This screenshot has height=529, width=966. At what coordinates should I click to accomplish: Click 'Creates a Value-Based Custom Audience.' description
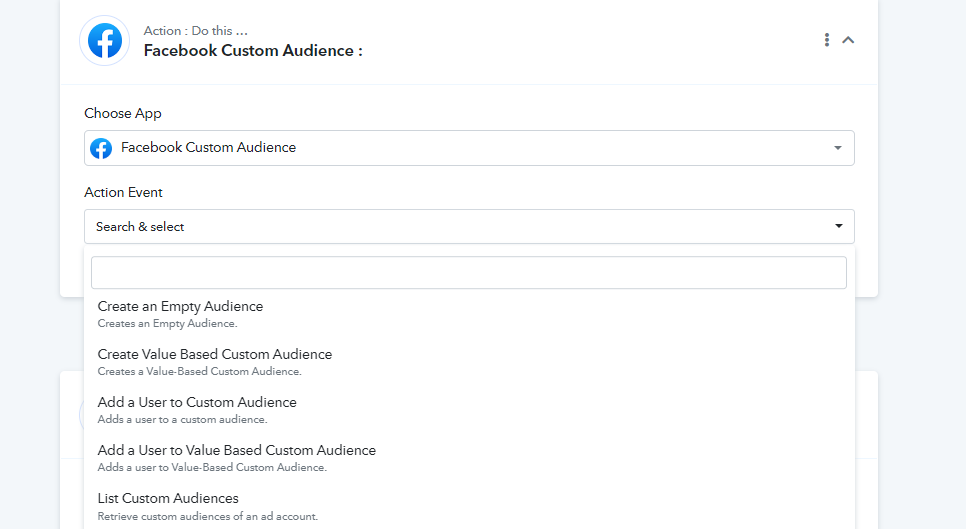200,371
